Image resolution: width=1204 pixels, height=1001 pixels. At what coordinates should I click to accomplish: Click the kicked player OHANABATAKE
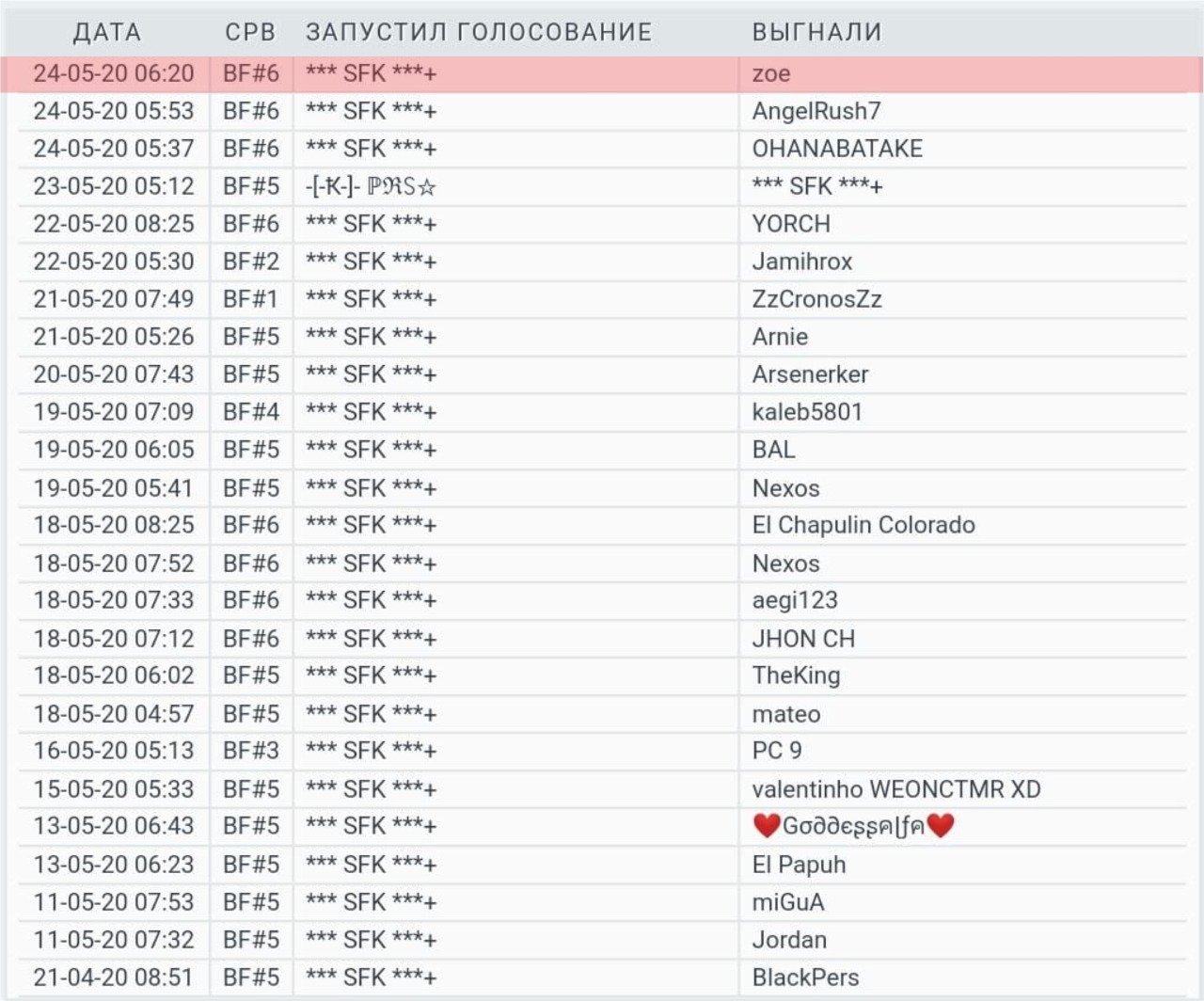tap(837, 149)
